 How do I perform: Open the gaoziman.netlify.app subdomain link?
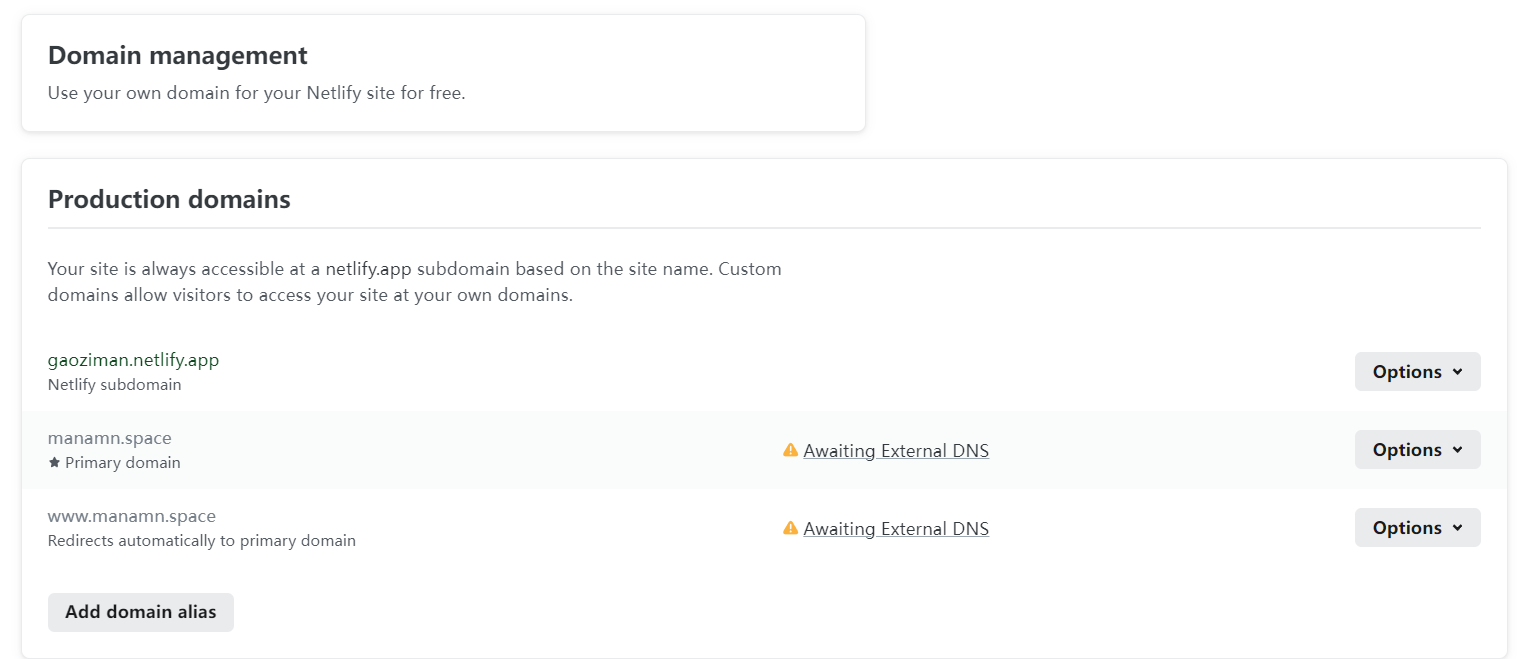click(x=133, y=360)
